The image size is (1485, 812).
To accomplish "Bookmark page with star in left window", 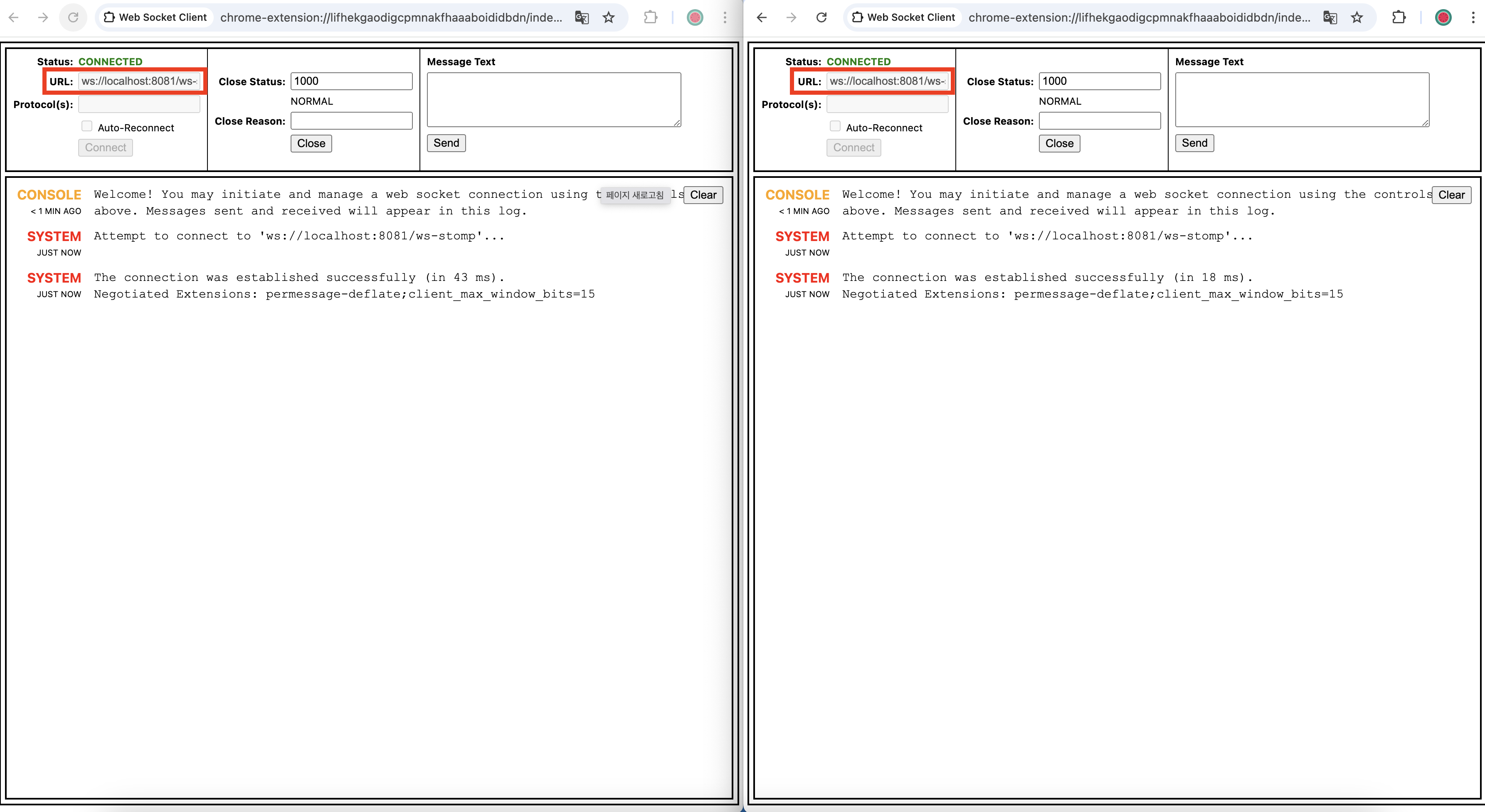I will (609, 17).
